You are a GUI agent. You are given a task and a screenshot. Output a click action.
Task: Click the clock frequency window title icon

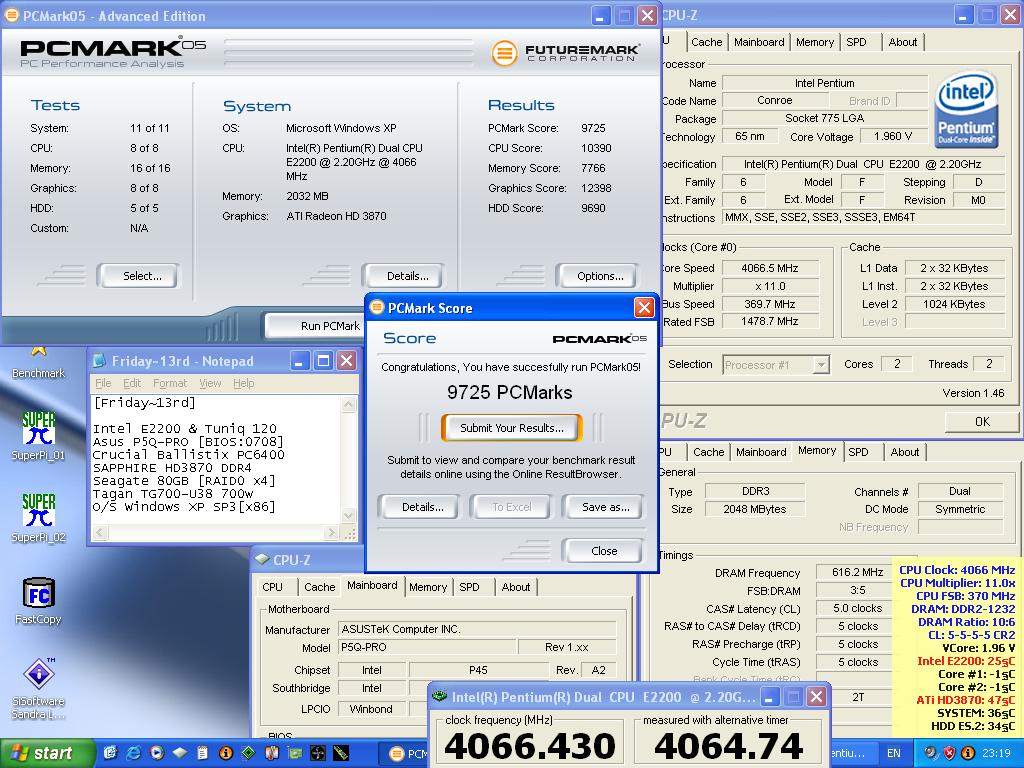point(440,697)
